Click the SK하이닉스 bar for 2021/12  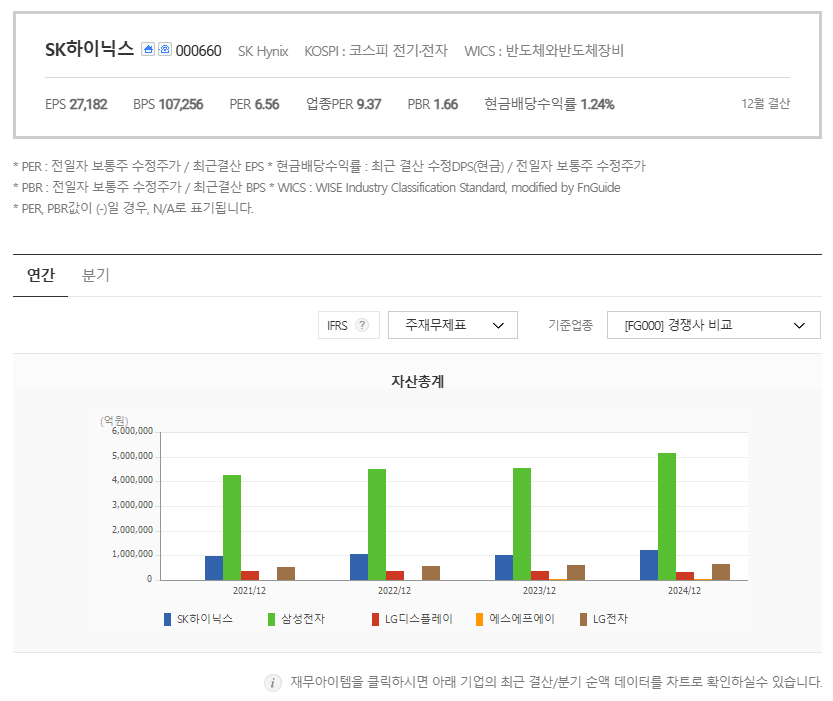[x=214, y=568]
